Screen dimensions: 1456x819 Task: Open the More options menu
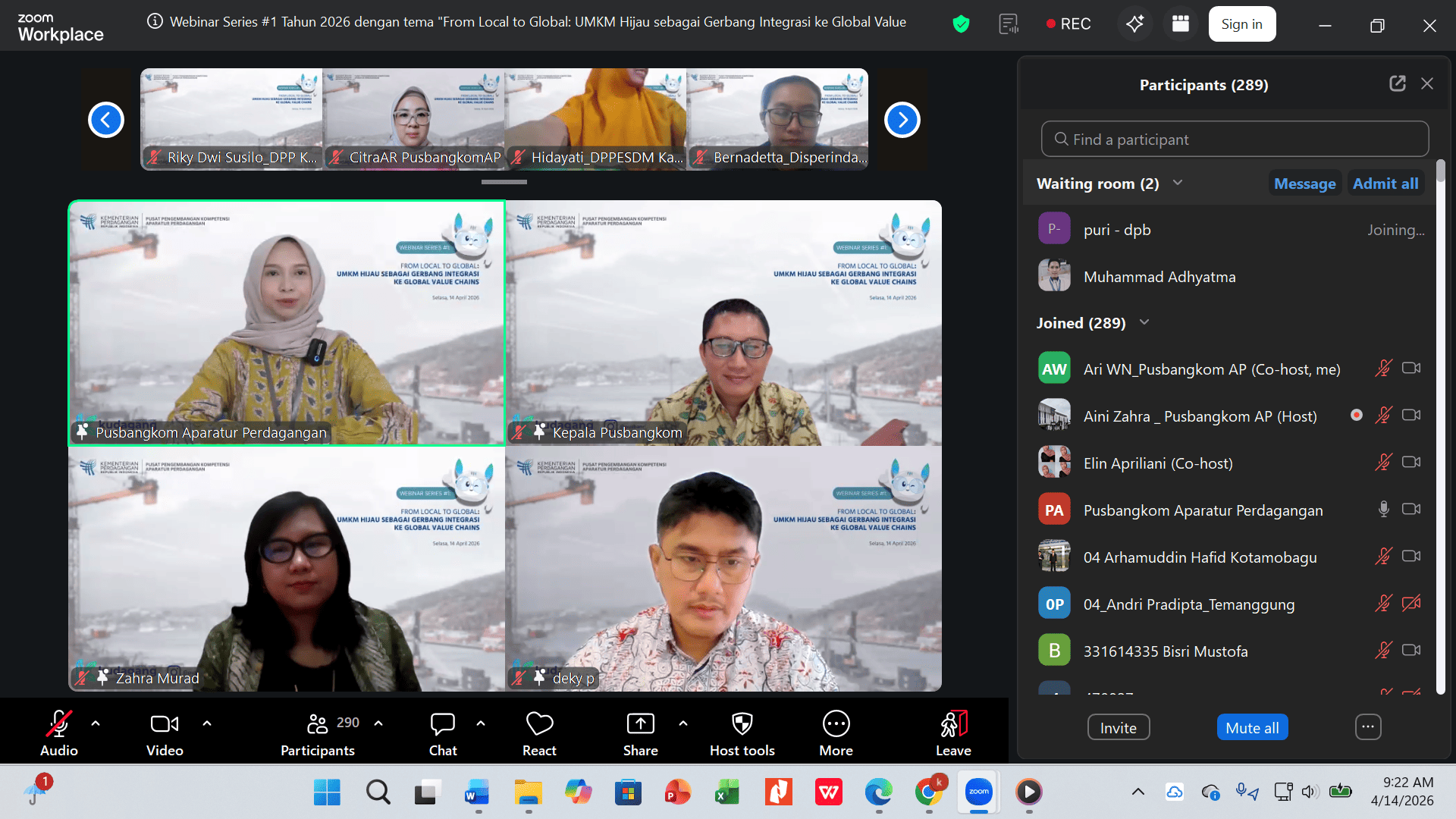click(x=836, y=724)
